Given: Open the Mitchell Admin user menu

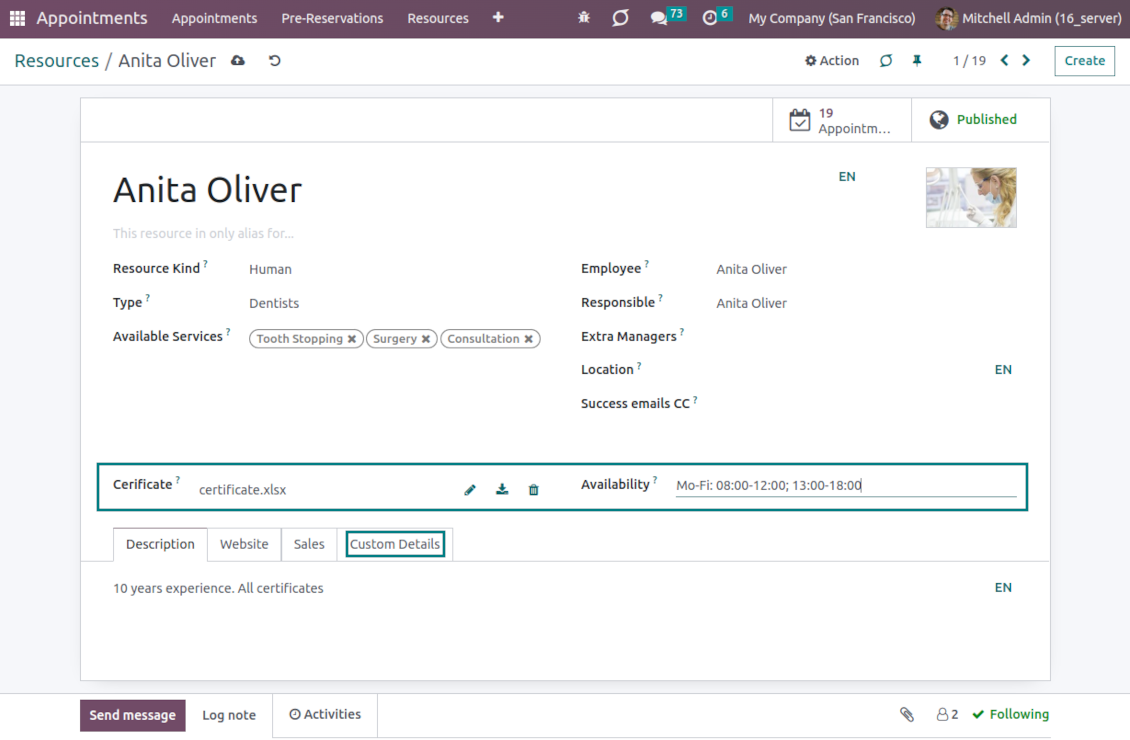Looking at the screenshot, I should pos(1029,18).
